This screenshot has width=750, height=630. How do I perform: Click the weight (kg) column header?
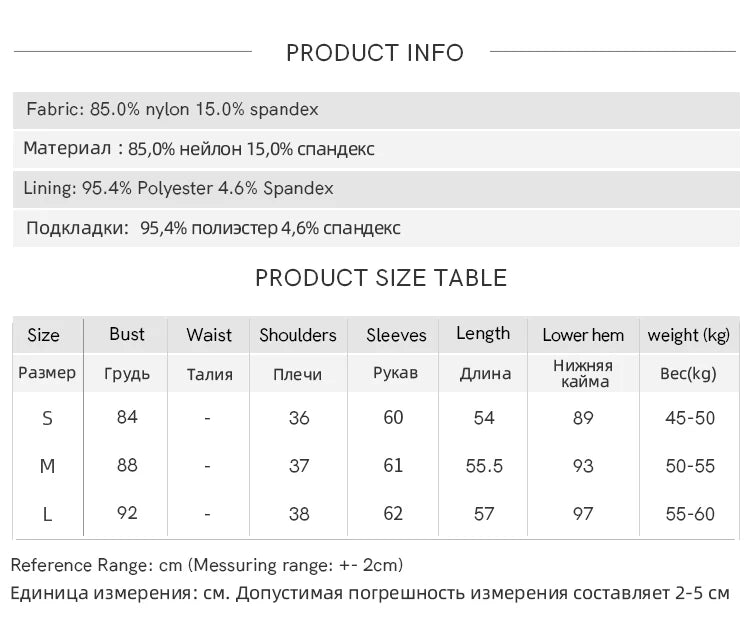[688, 335]
